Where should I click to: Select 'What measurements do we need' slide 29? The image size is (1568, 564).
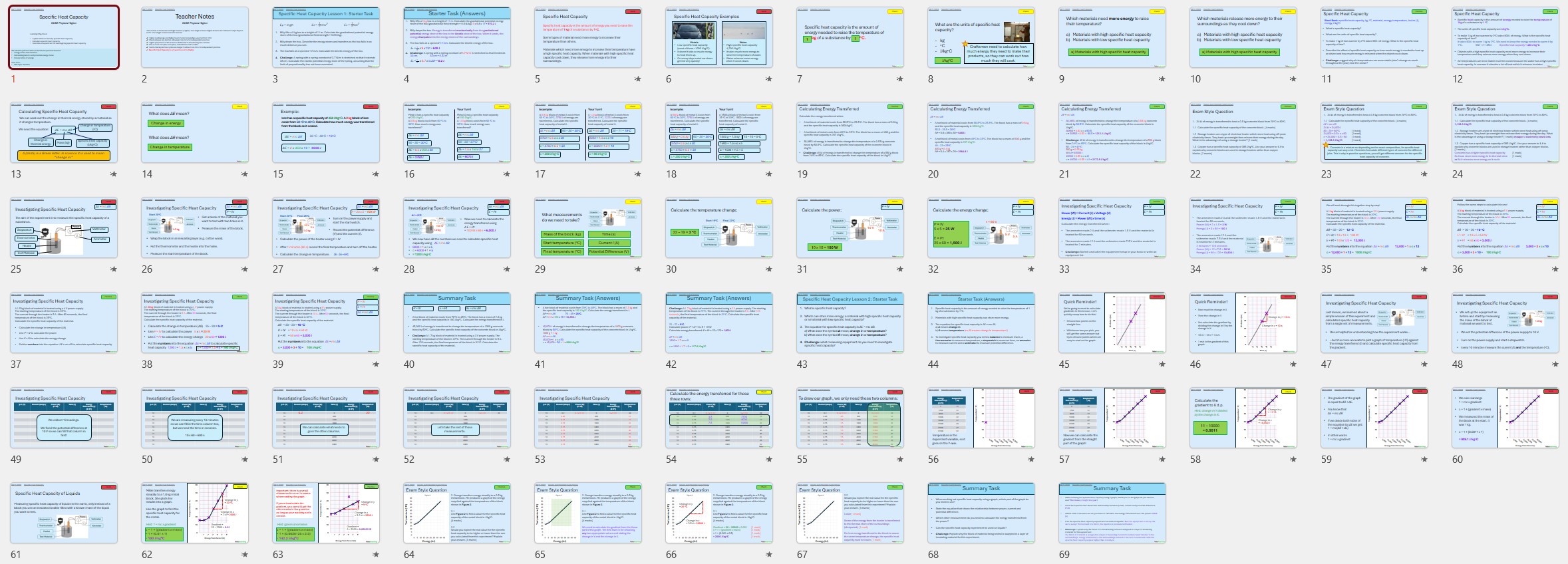click(588, 227)
